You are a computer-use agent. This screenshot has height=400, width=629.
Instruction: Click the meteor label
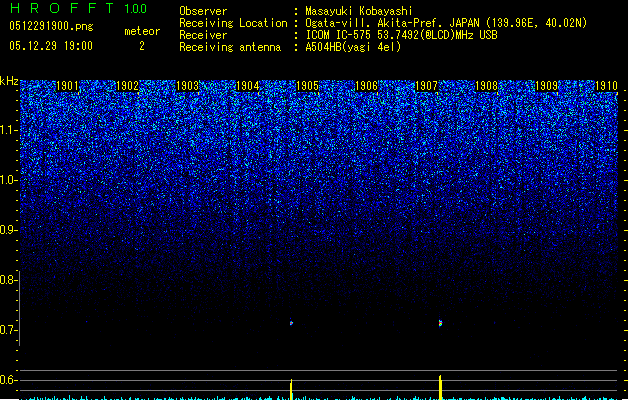click(142, 31)
